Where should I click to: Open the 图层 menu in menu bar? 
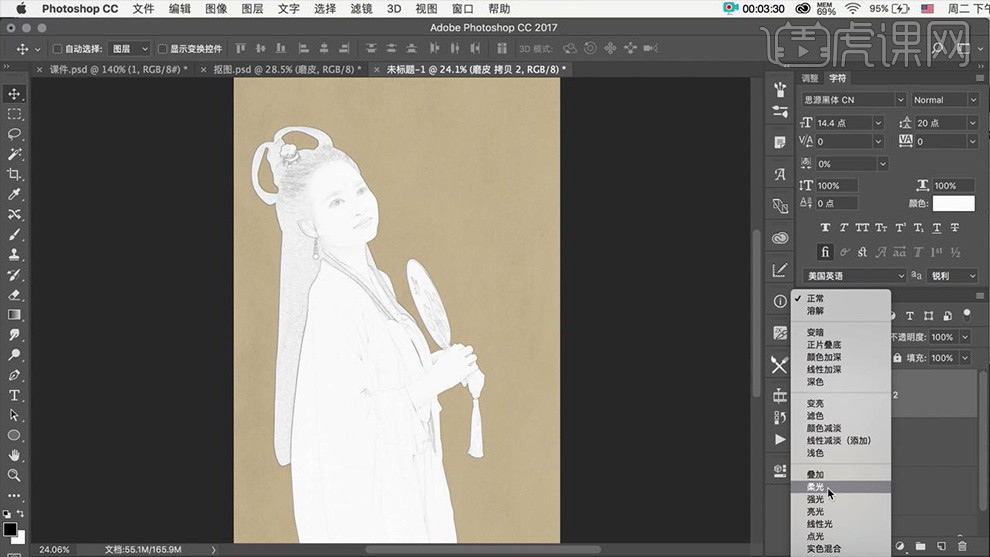252,9
